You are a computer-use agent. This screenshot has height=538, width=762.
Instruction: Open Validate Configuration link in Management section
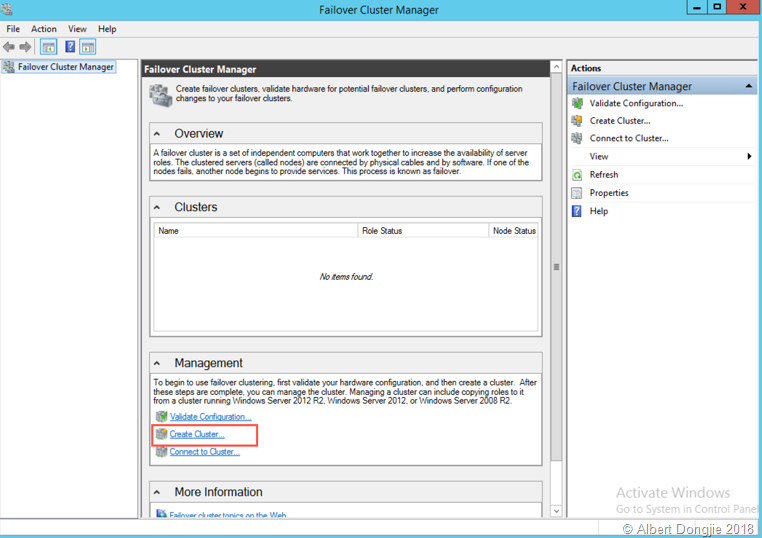point(210,417)
